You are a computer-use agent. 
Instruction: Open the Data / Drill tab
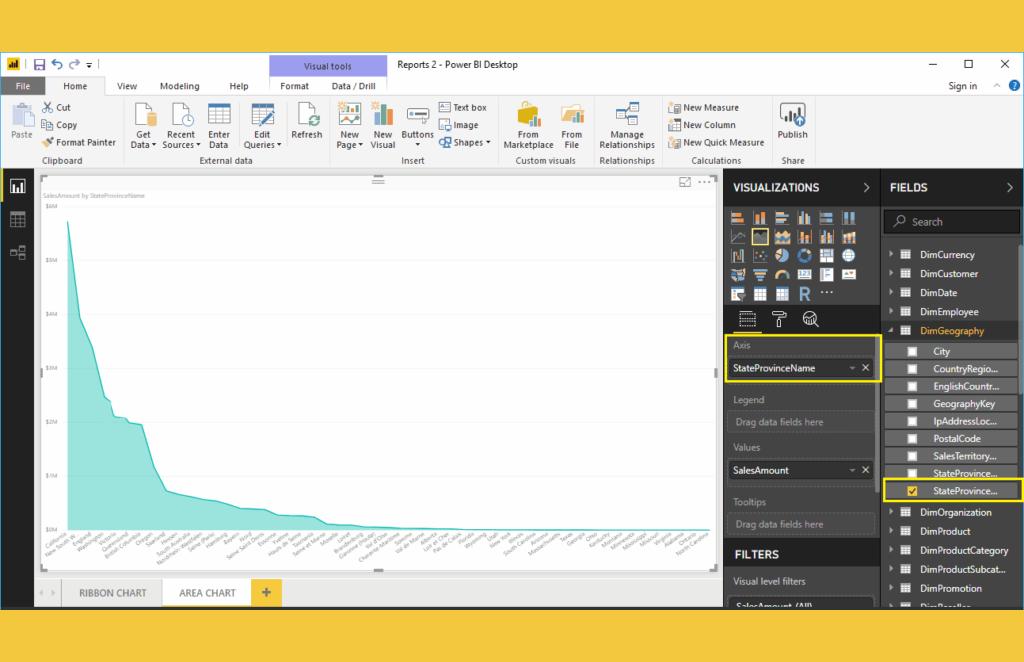coord(353,86)
